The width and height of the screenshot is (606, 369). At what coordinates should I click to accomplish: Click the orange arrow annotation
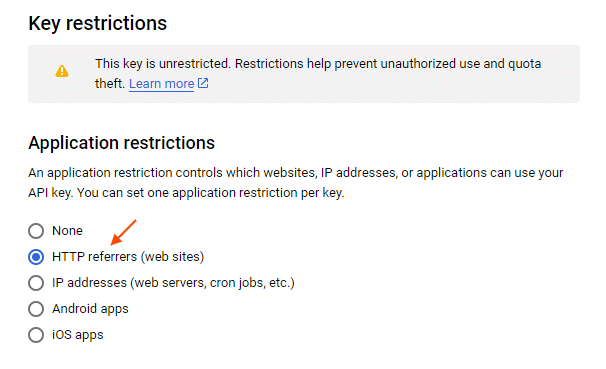[123, 232]
